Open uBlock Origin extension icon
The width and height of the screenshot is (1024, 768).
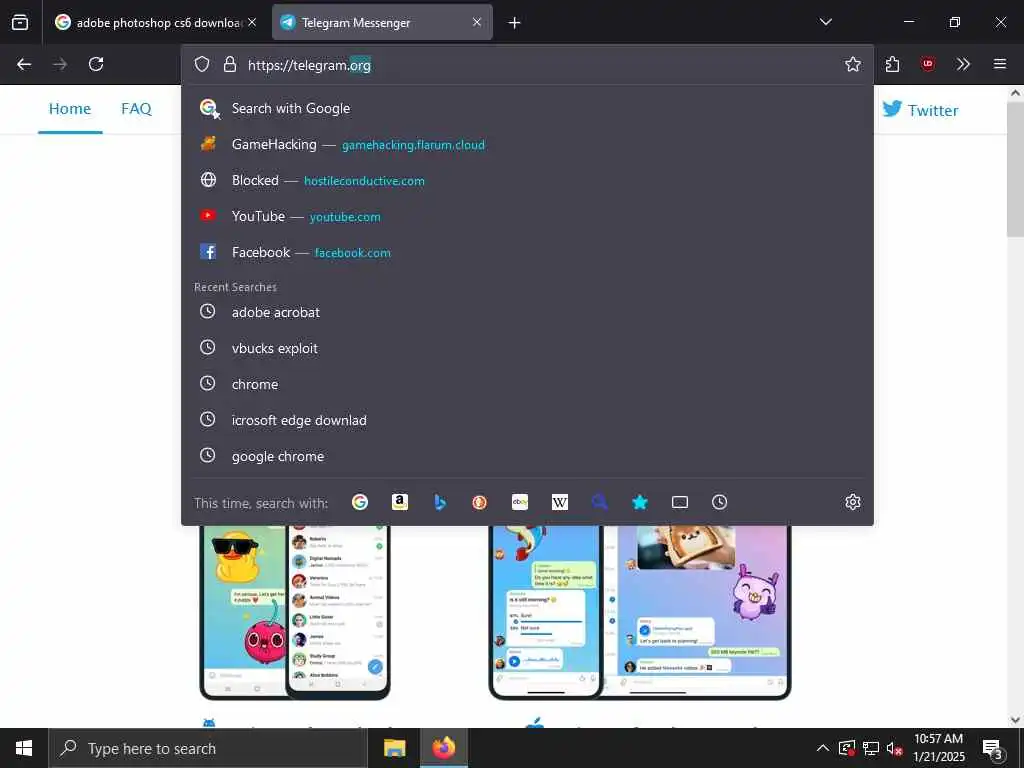pos(927,64)
